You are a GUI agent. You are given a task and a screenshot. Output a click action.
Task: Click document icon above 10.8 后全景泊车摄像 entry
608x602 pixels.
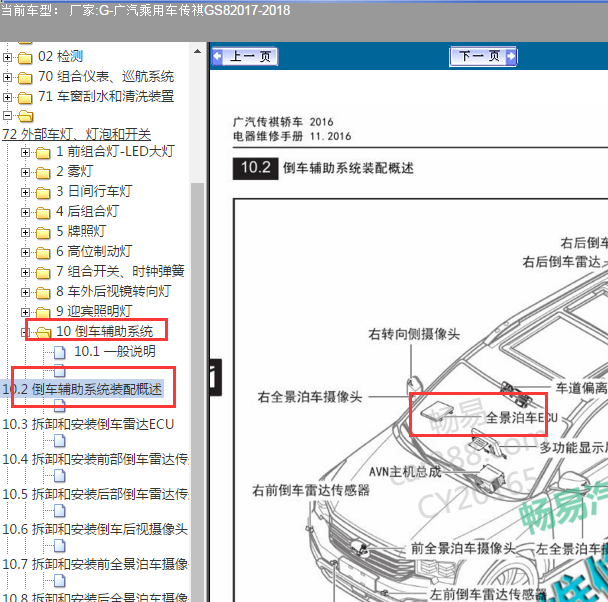(60, 581)
